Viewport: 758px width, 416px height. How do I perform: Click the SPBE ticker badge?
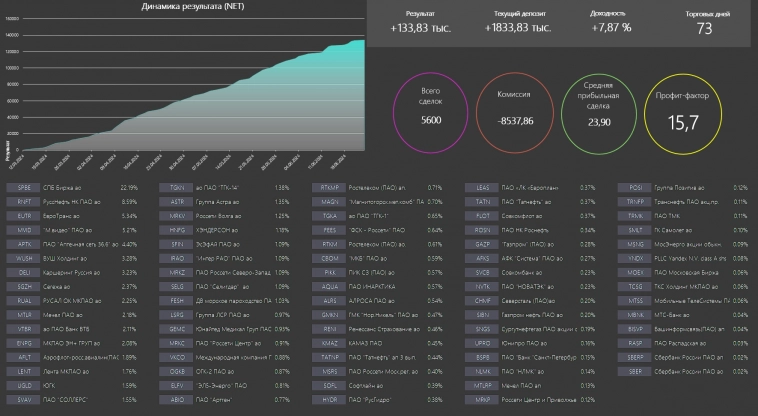coord(24,187)
